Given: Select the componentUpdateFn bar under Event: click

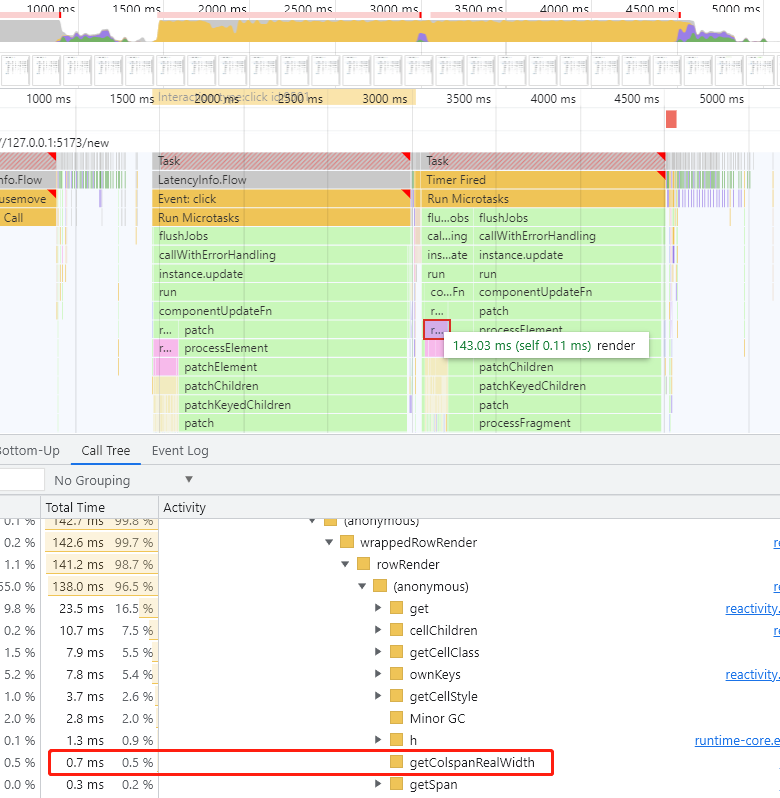Looking at the screenshot, I should (281, 311).
